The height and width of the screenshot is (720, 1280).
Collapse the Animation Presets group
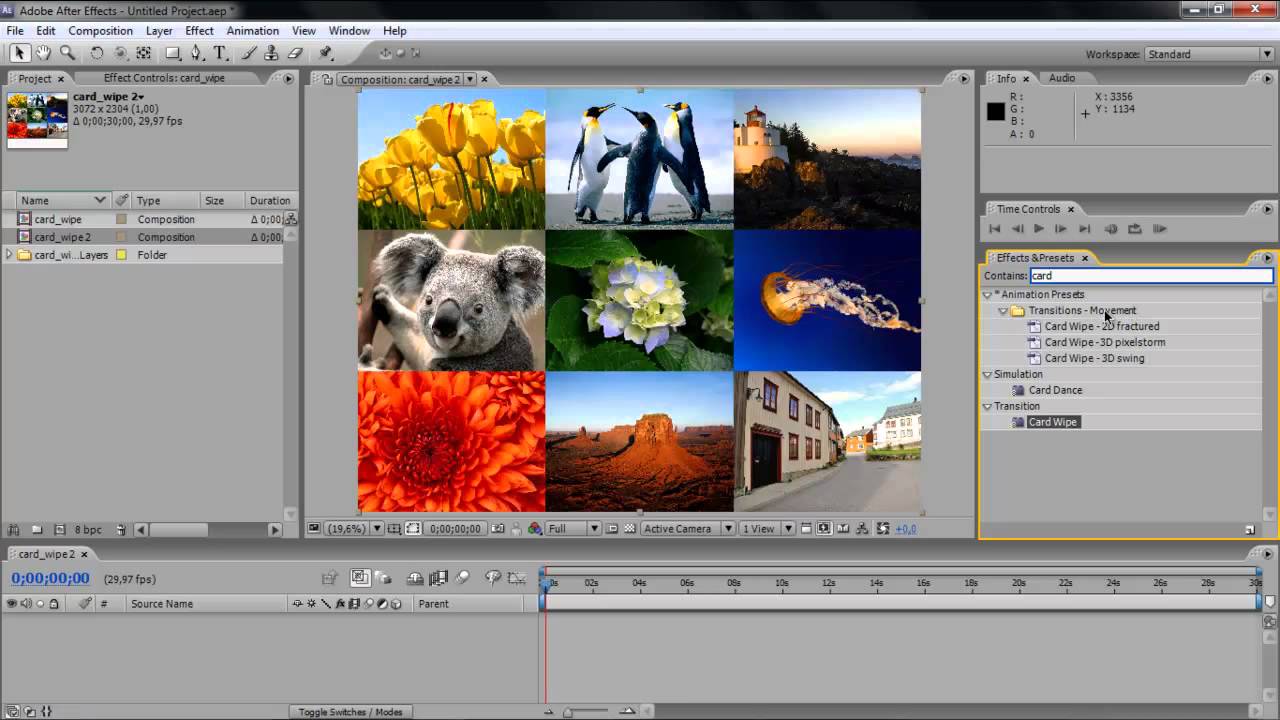click(987, 295)
